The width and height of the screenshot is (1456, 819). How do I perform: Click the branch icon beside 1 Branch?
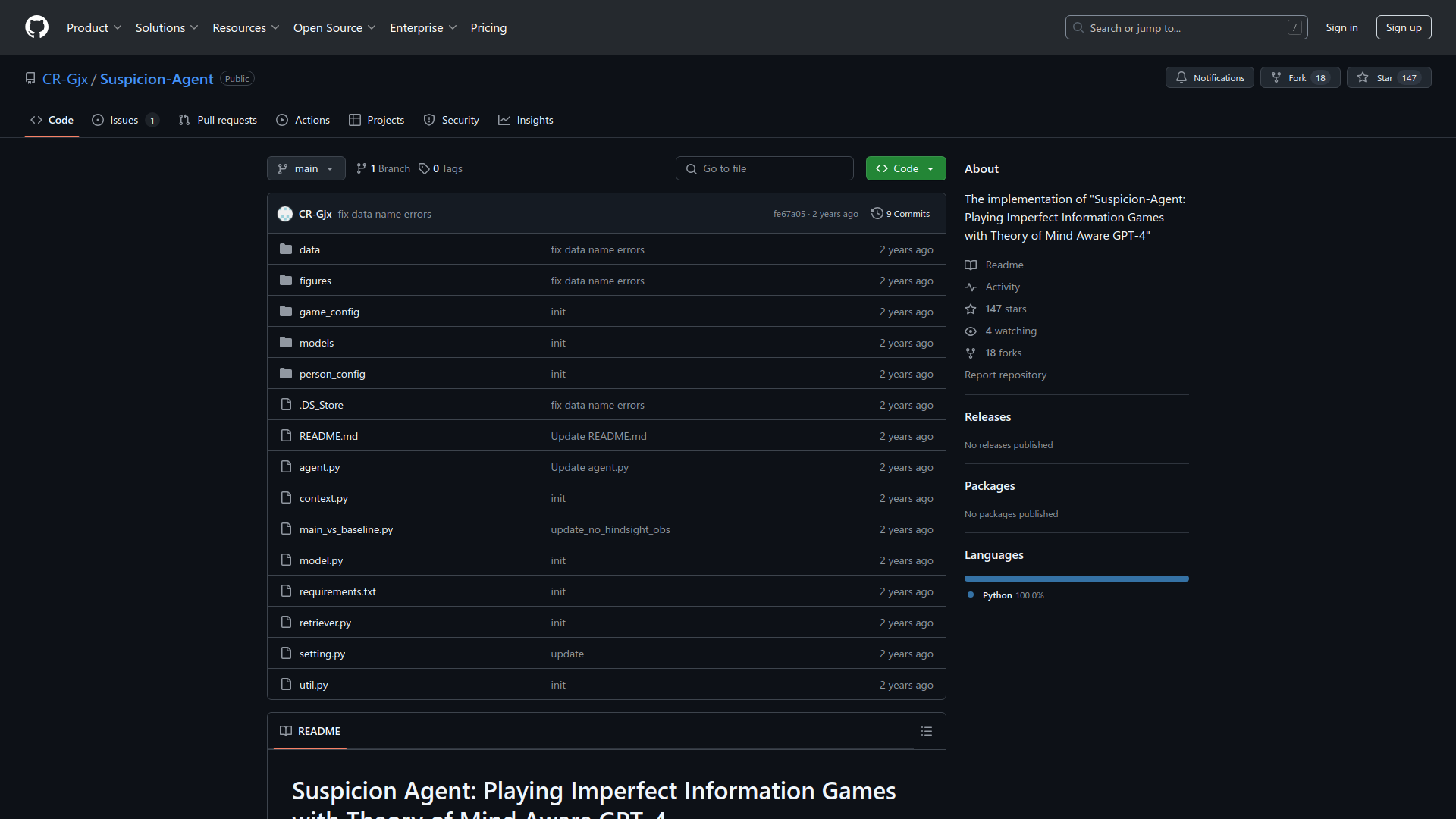coord(362,168)
